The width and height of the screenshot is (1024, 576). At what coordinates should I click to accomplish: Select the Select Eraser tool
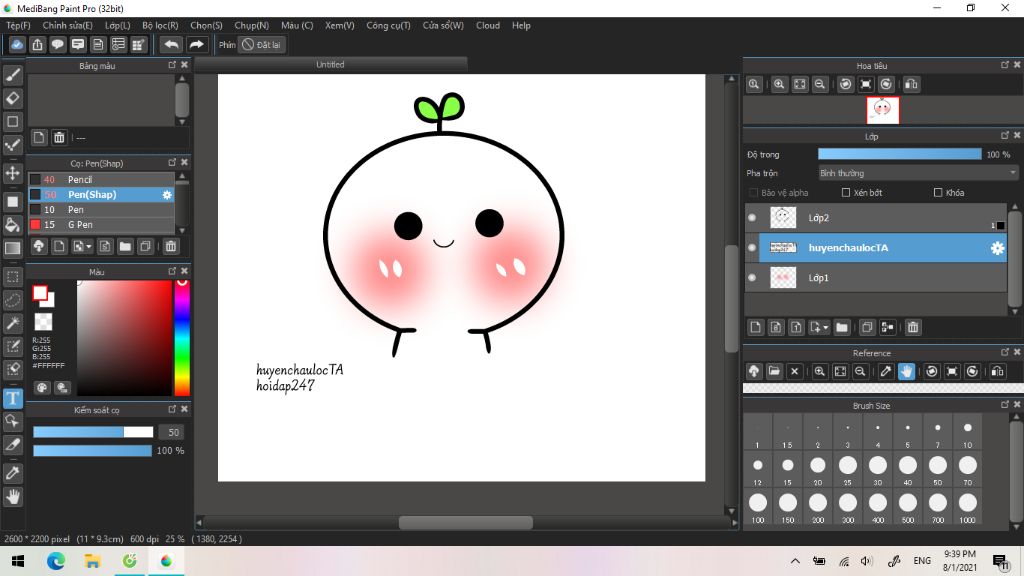click(12, 369)
